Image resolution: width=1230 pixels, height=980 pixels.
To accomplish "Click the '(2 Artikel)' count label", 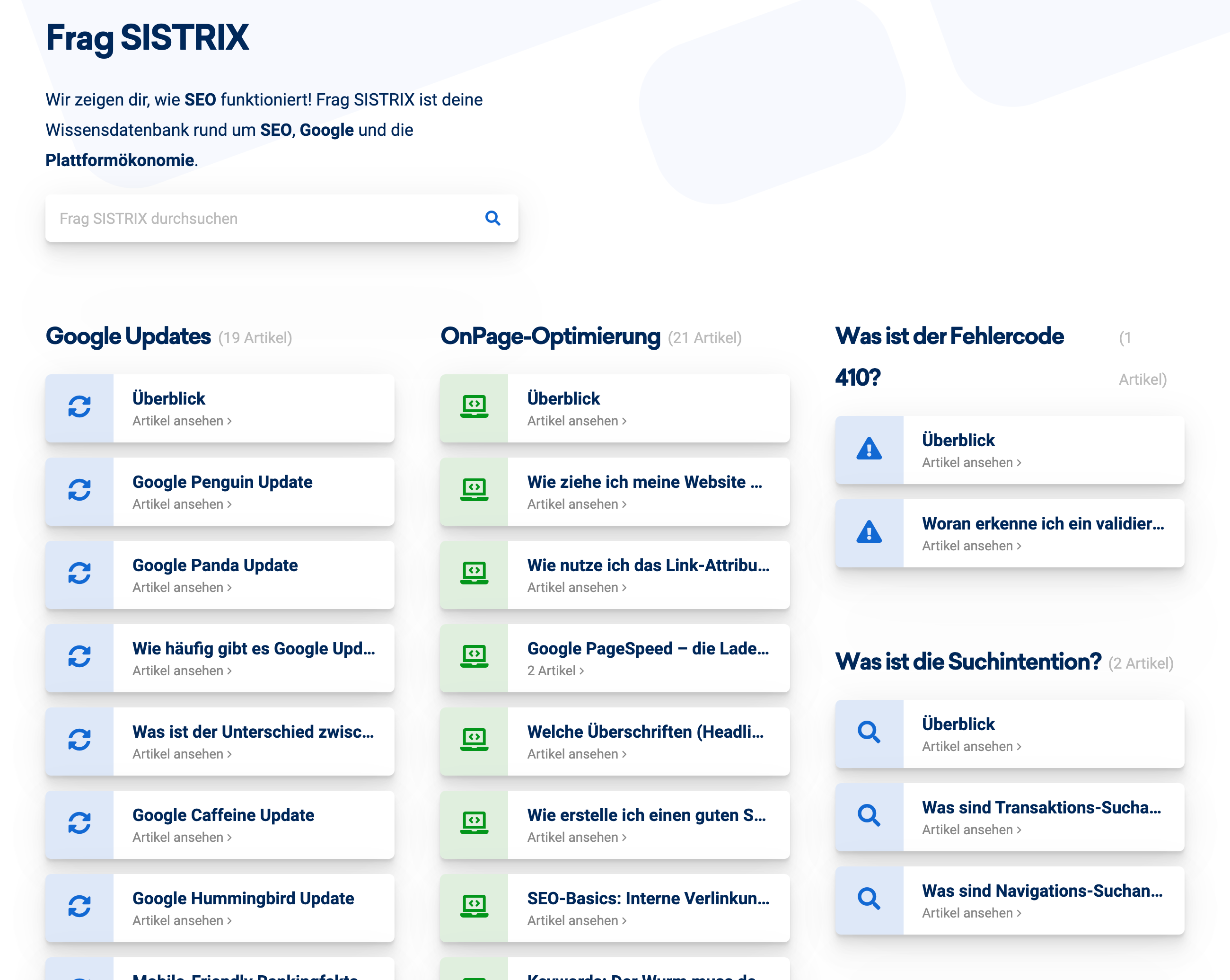I will [x=1141, y=663].
